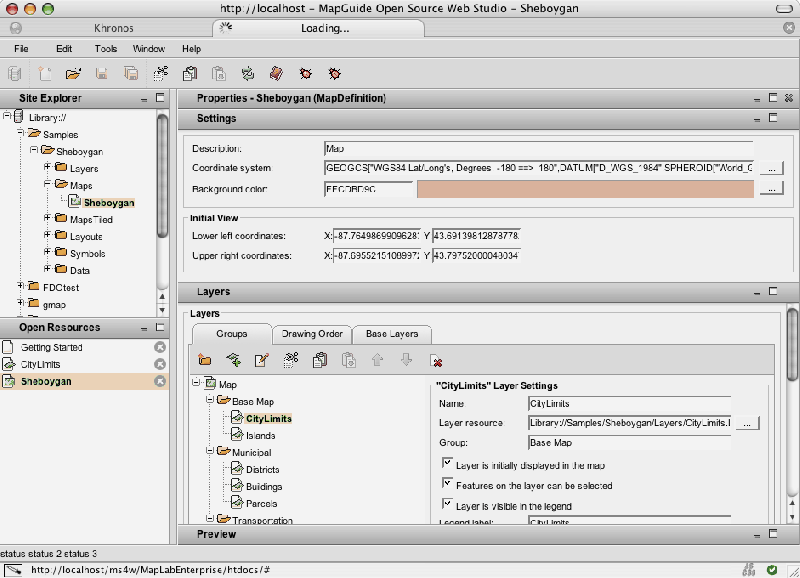This screenshot has height=578, width=800.
Task: Click the add layer icon in Layers toolbar
Action: pos(233,360)
